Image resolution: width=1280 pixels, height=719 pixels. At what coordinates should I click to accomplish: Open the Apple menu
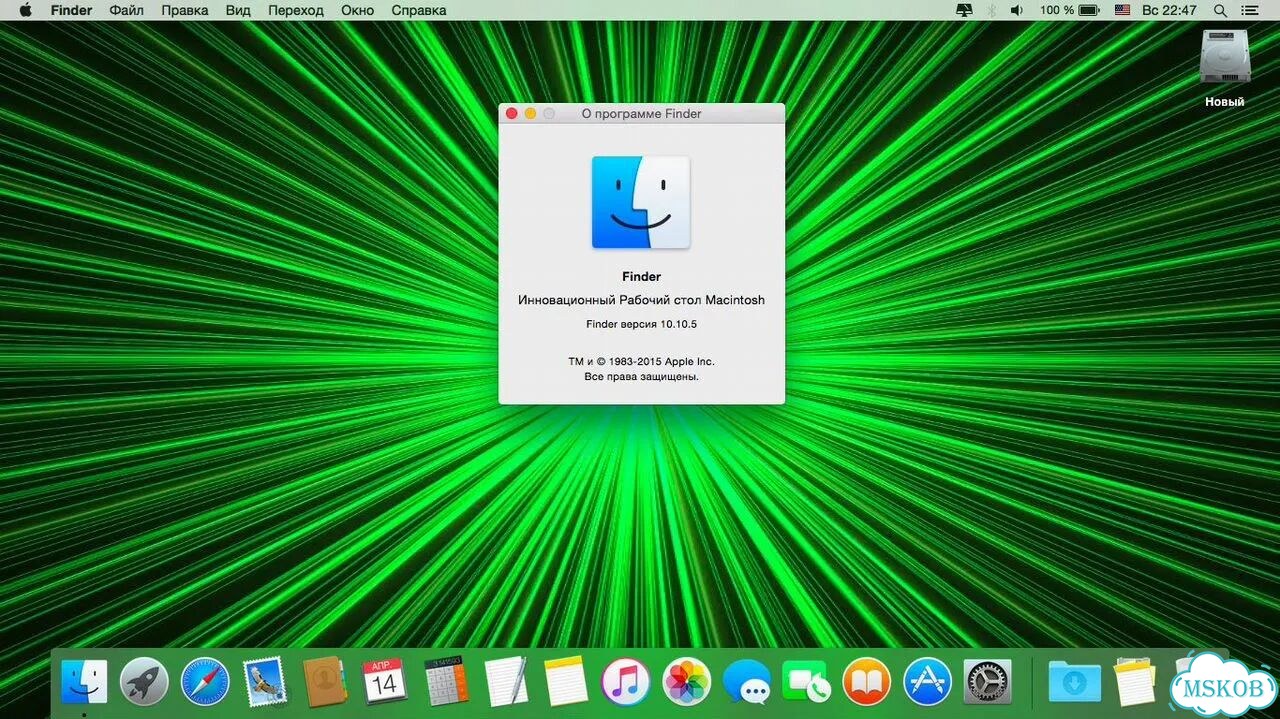[x=26, y=10]
